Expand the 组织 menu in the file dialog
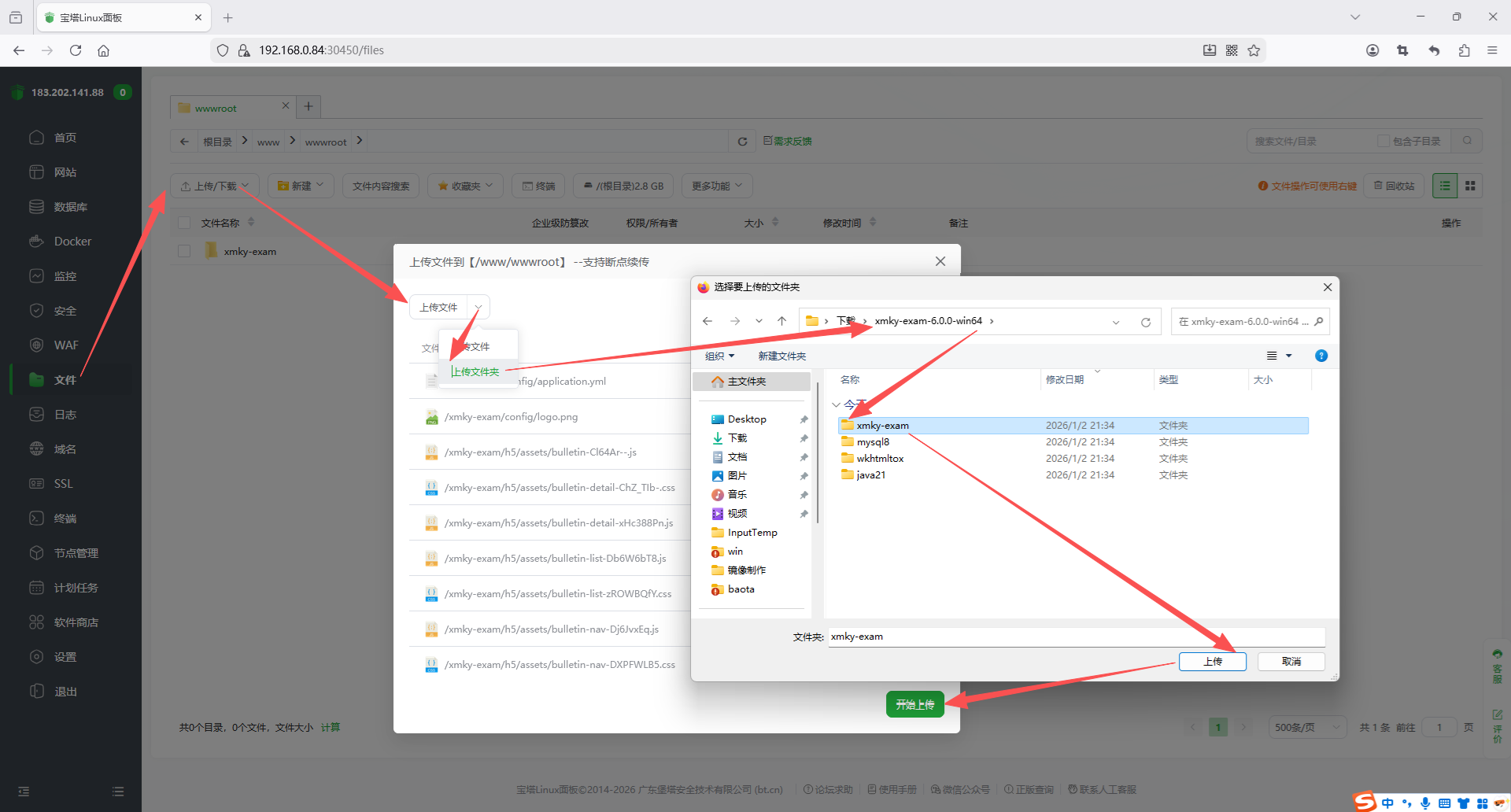The width and height of the screenshot is (1511, 812). [719, 356]
